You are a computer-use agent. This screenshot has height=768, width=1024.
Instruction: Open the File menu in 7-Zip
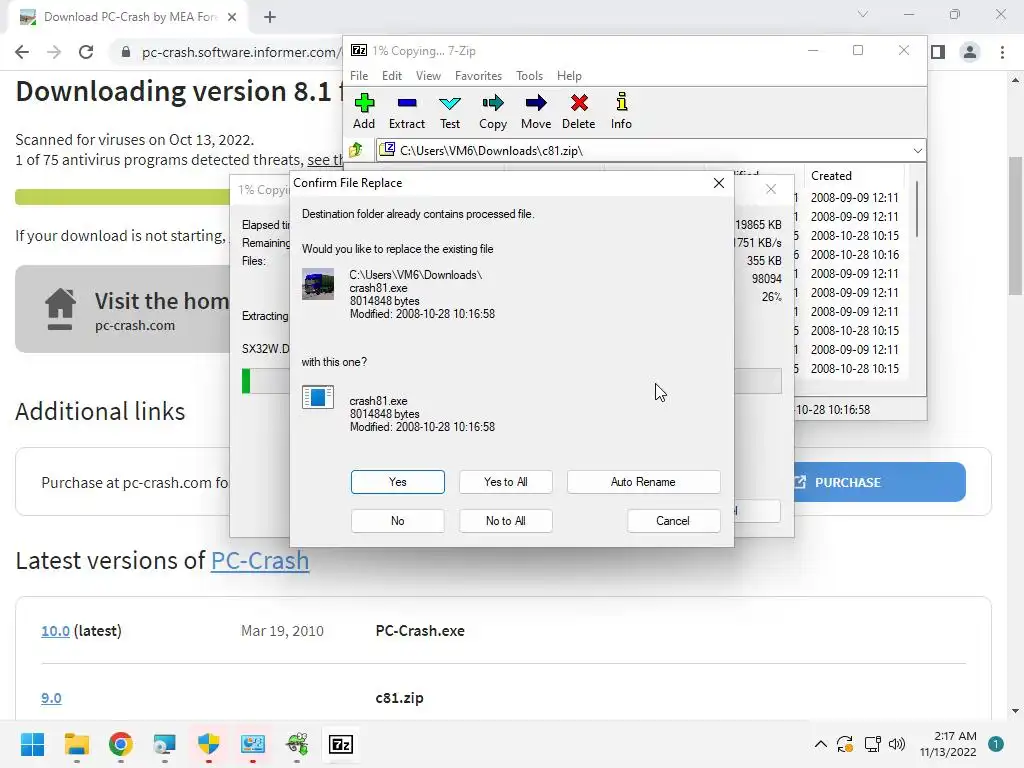coord(359,76)
